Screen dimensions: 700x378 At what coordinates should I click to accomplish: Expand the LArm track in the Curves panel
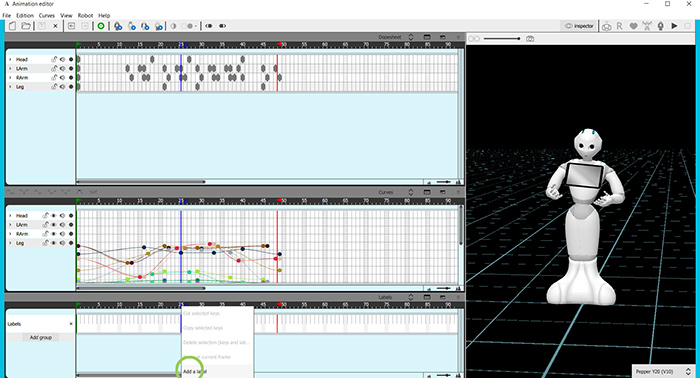coord(10,224)
